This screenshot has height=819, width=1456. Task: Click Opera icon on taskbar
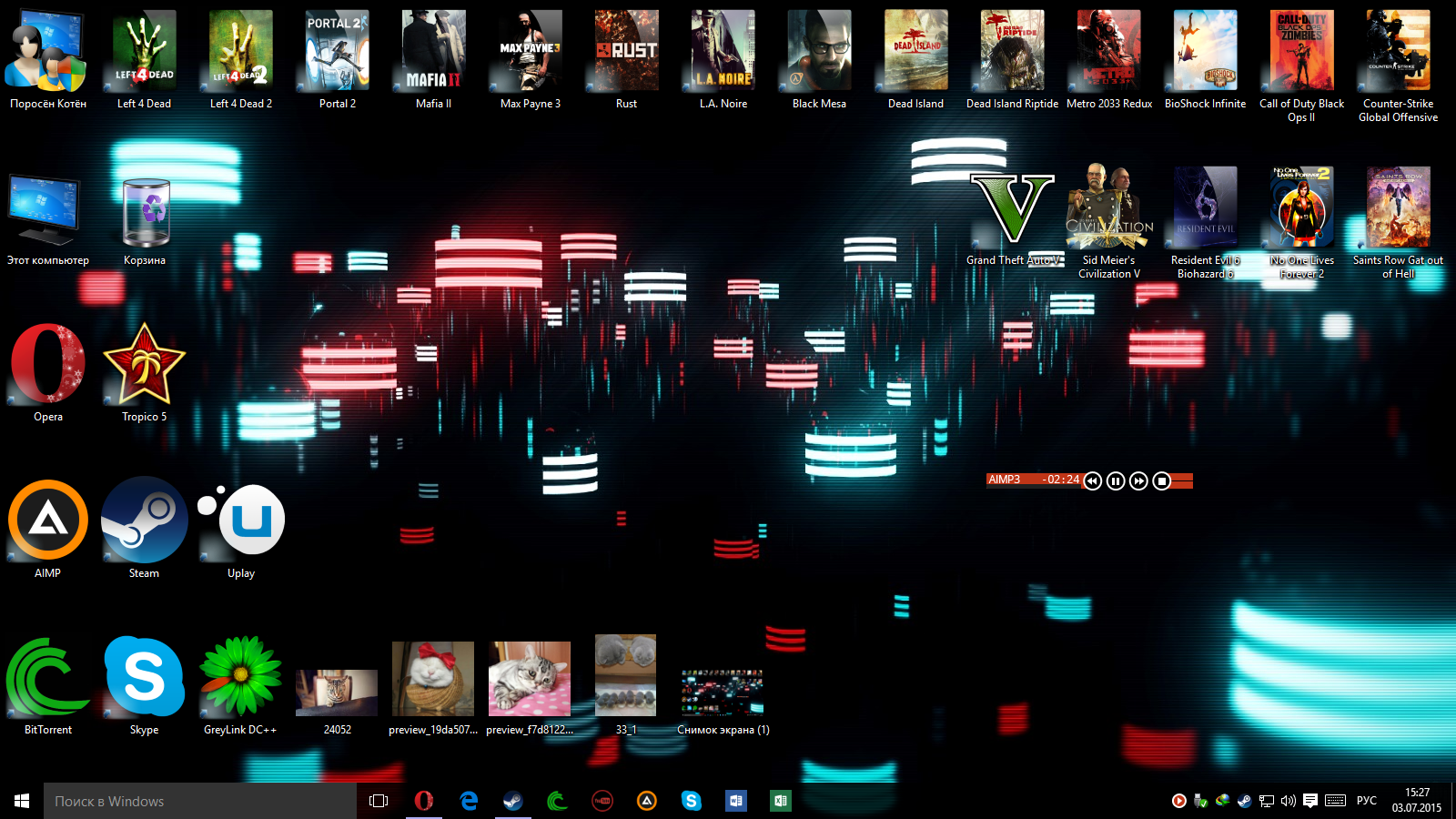423,801
